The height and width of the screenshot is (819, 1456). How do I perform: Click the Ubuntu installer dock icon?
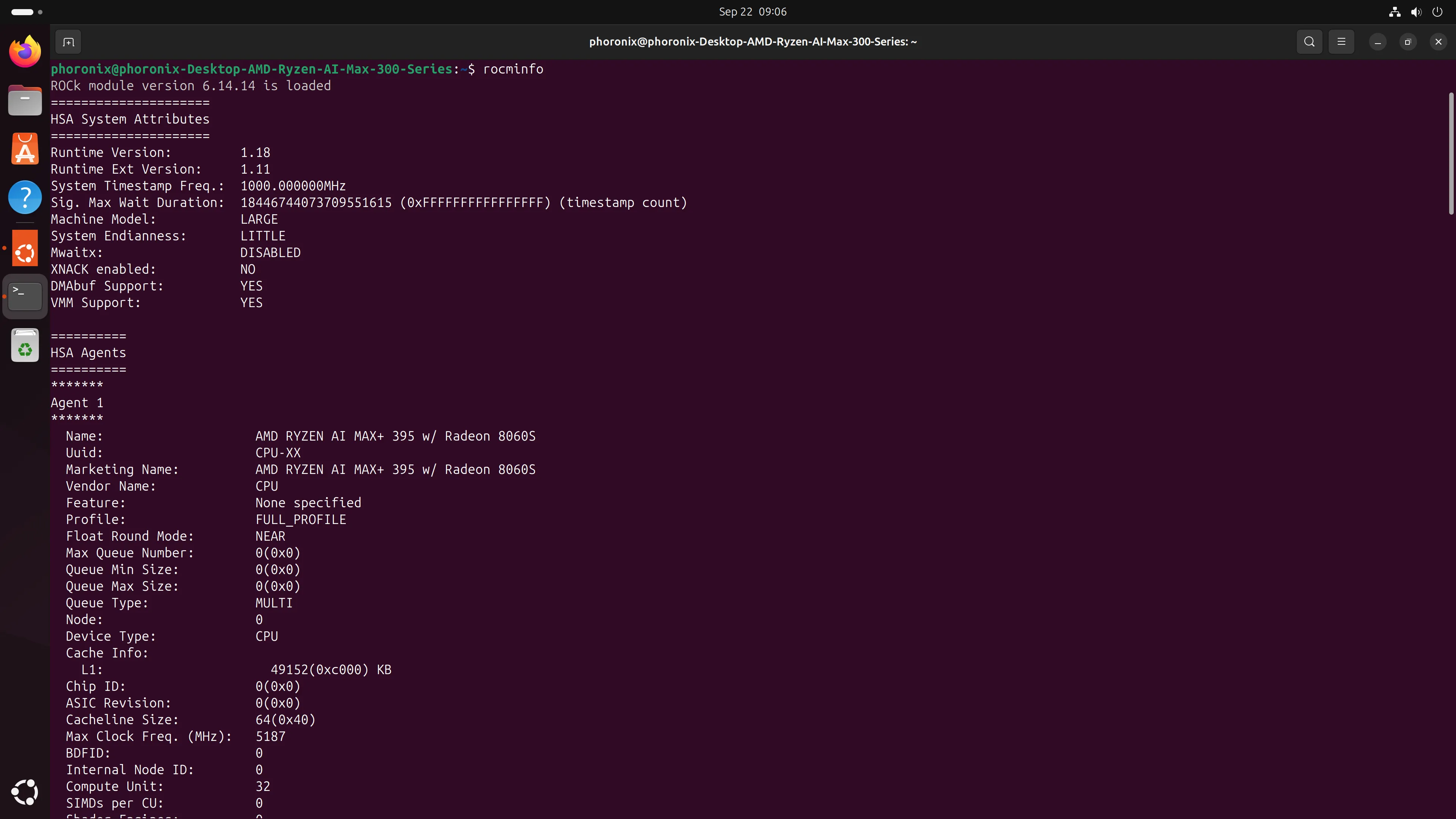[x=25, y=248]
